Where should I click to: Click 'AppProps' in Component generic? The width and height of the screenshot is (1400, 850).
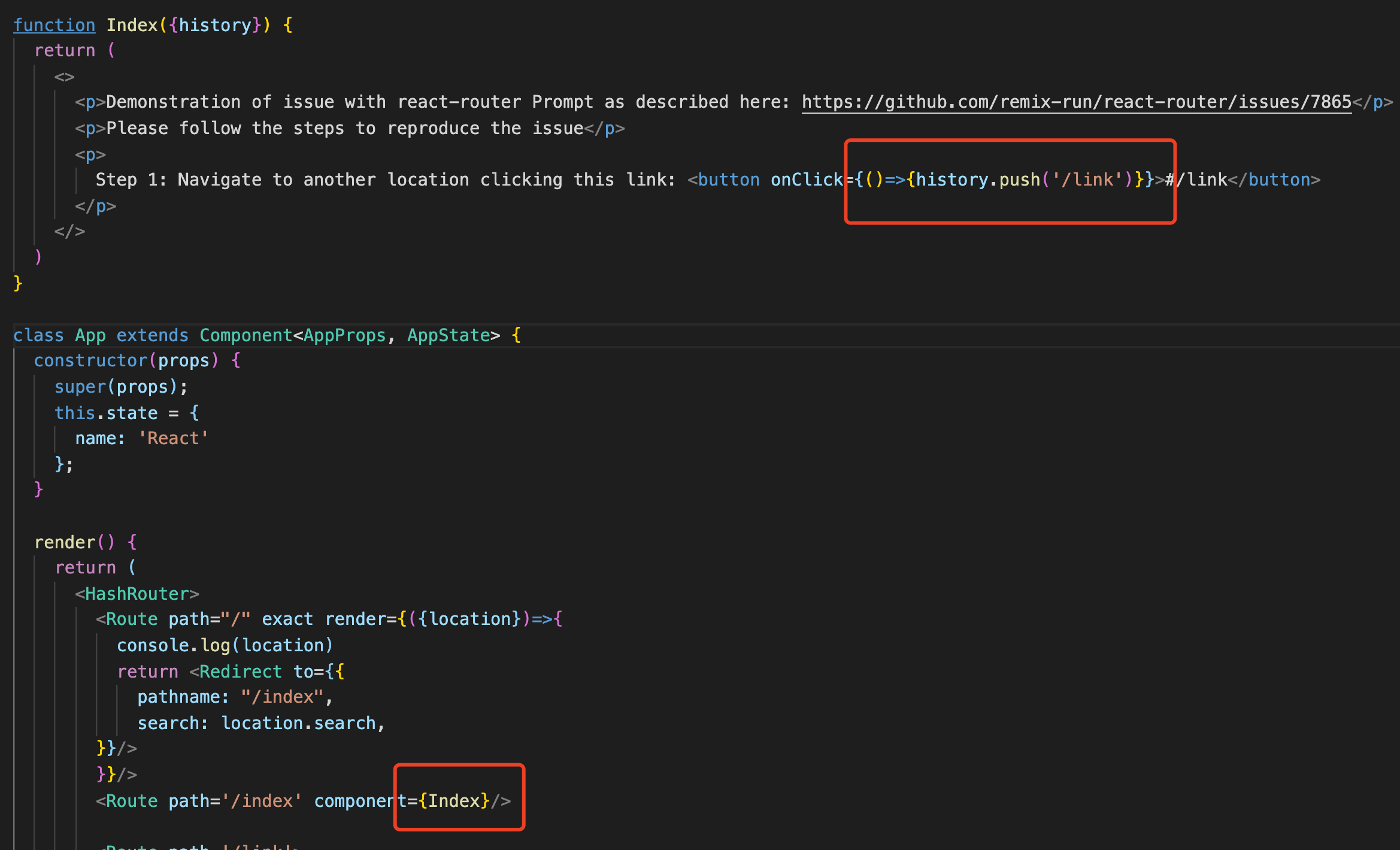pos(344,335)
